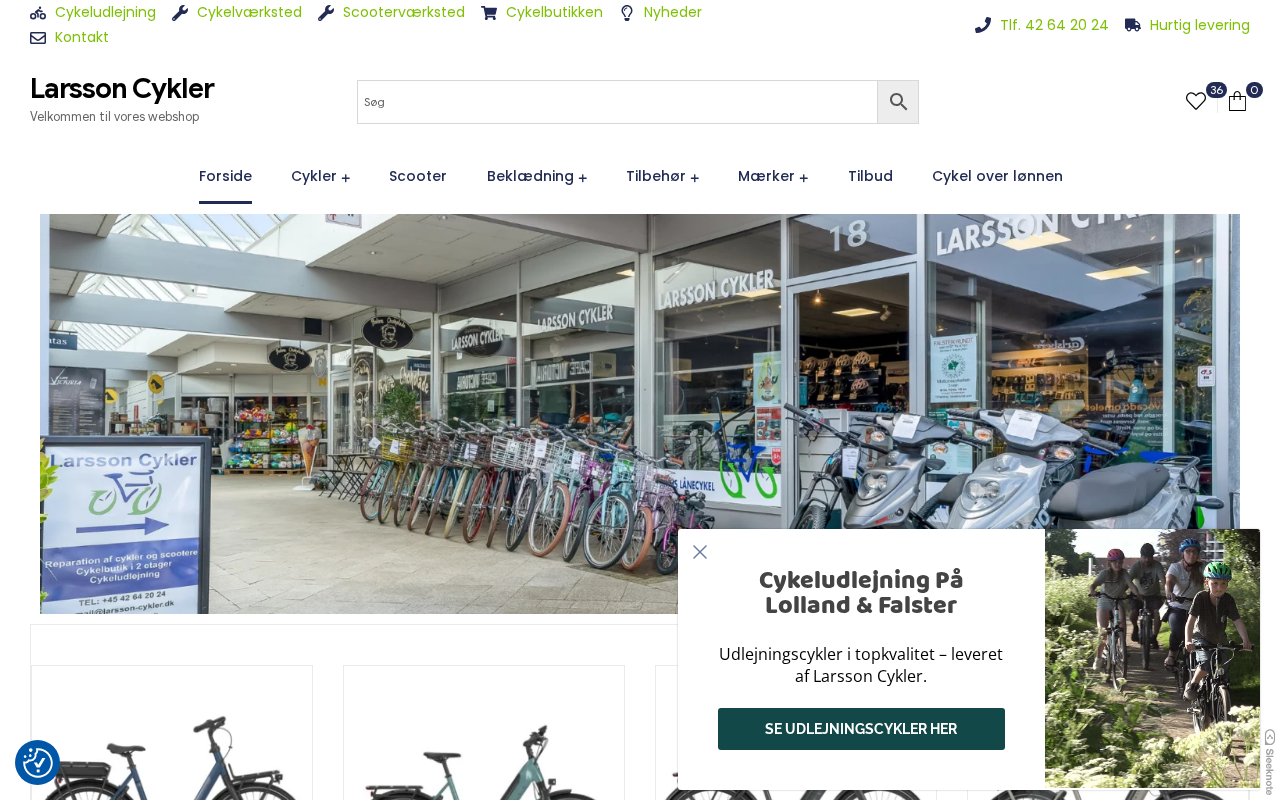1280x800 pixels.
Task: Click SE UDLEJNINGSCYKLER HER button
Action: click(861, 729)
